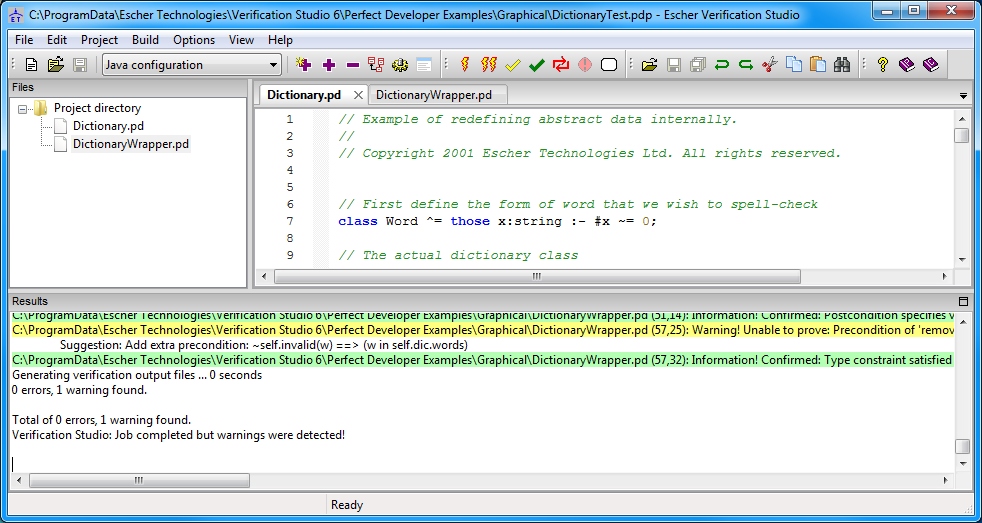This screenshot has width=982, height=523.
Task: Click the yellow warning line in Results
Action: (480, 329)
